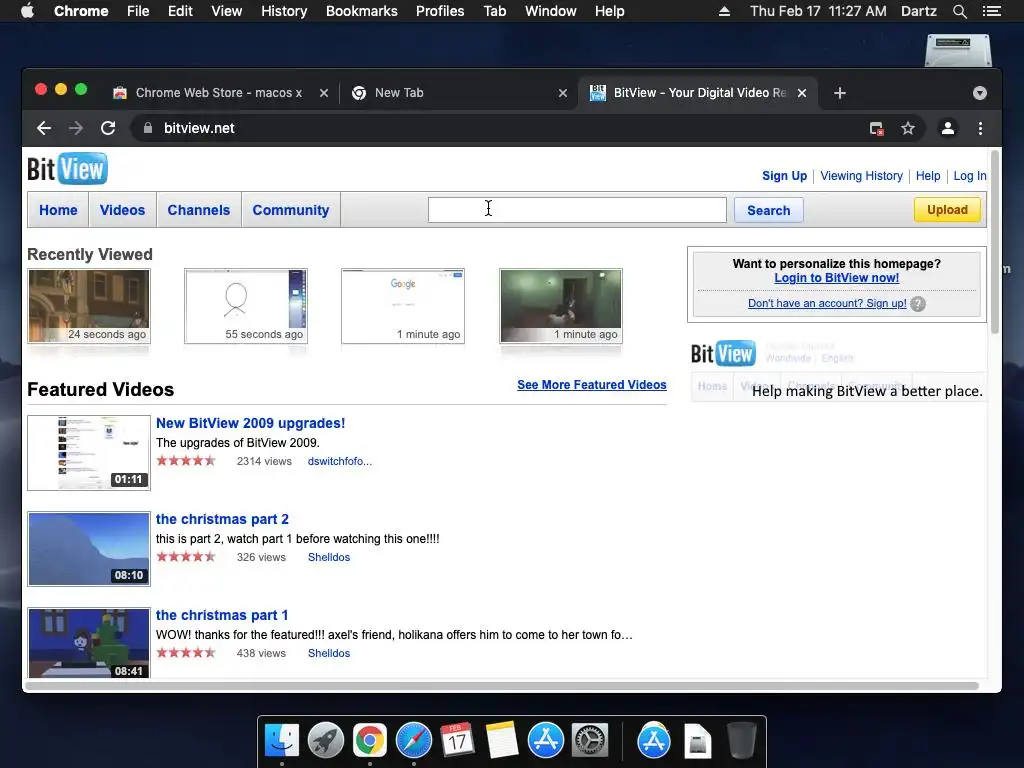Click See More Featured Videos link
This screenshot has width=1024, height=768.
[x=592, y=385]
